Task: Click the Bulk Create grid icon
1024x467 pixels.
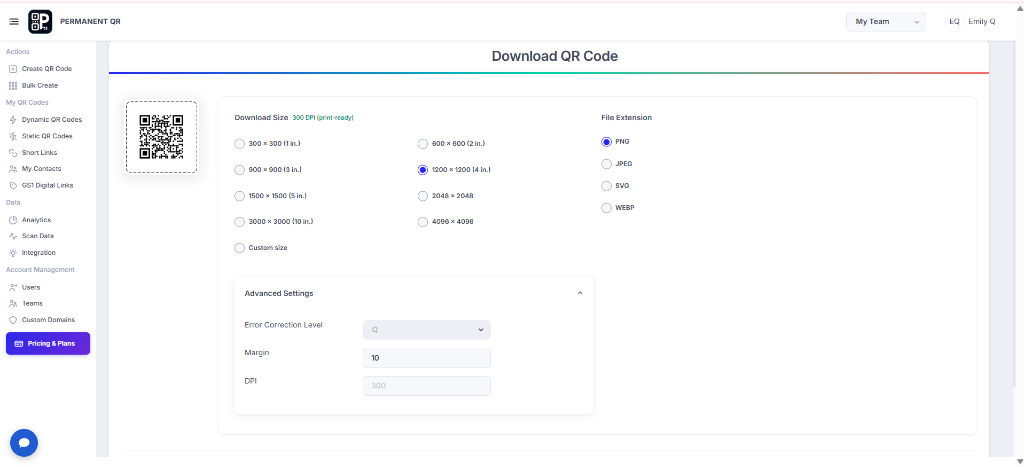Action: coord(13,86)
